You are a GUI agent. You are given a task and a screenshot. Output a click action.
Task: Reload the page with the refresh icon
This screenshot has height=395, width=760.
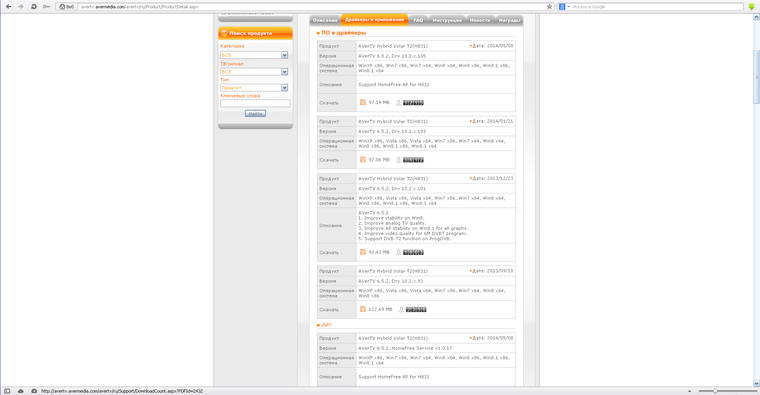coord(33,6)
